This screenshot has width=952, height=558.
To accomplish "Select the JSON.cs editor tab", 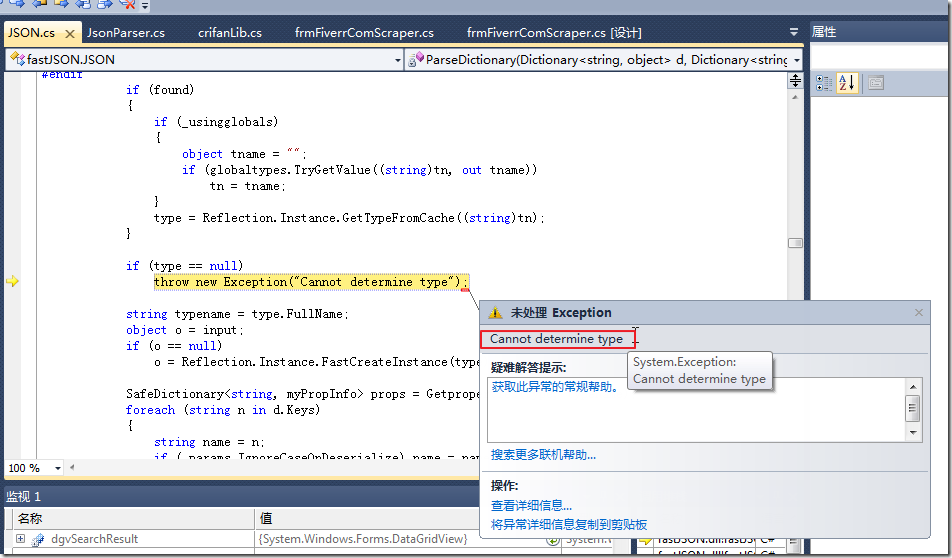I will tap(32, 33).
